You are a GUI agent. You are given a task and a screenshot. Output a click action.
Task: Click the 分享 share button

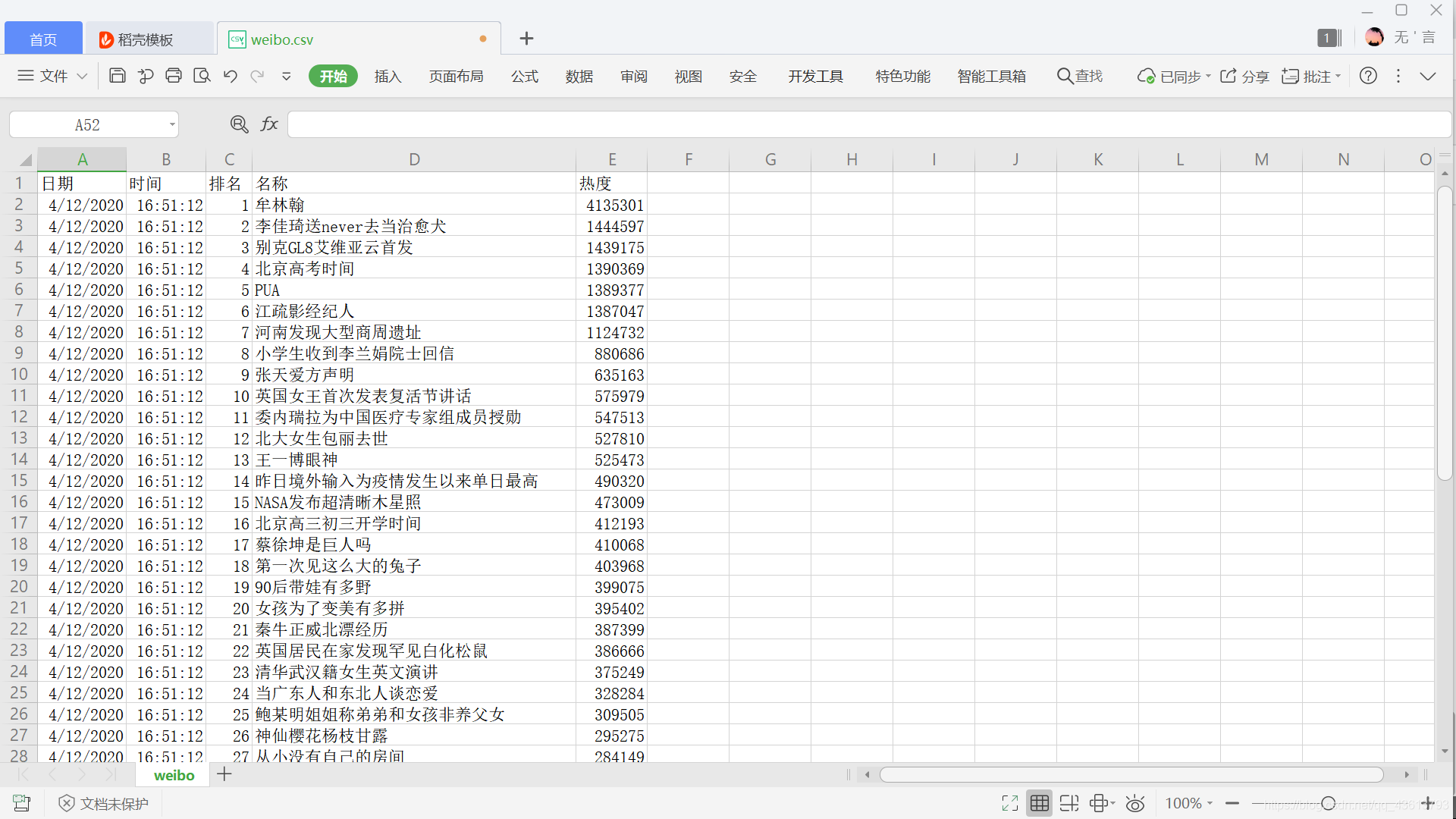pyautogui.click(x=1244, y=76)
